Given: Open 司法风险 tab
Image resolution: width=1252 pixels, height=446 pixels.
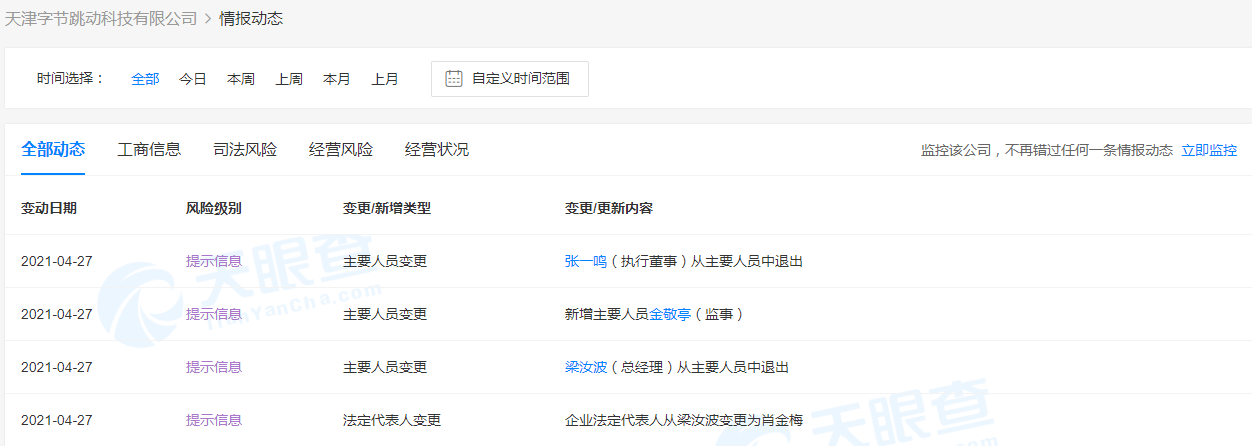Looking at the screenshot, I should coord(245,150).
